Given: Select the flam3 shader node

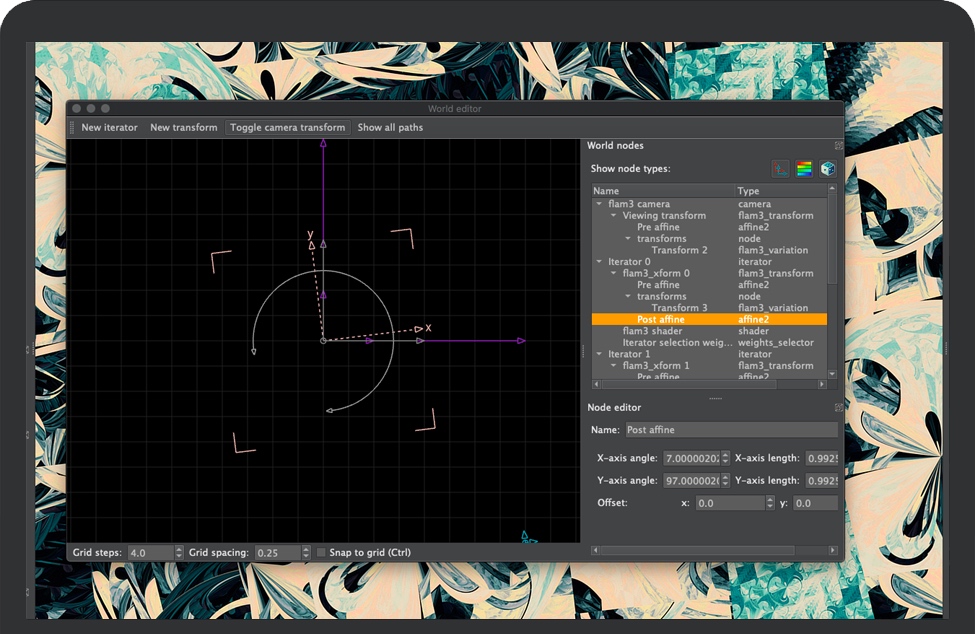Looking at the screenshot, I should 652,331.
